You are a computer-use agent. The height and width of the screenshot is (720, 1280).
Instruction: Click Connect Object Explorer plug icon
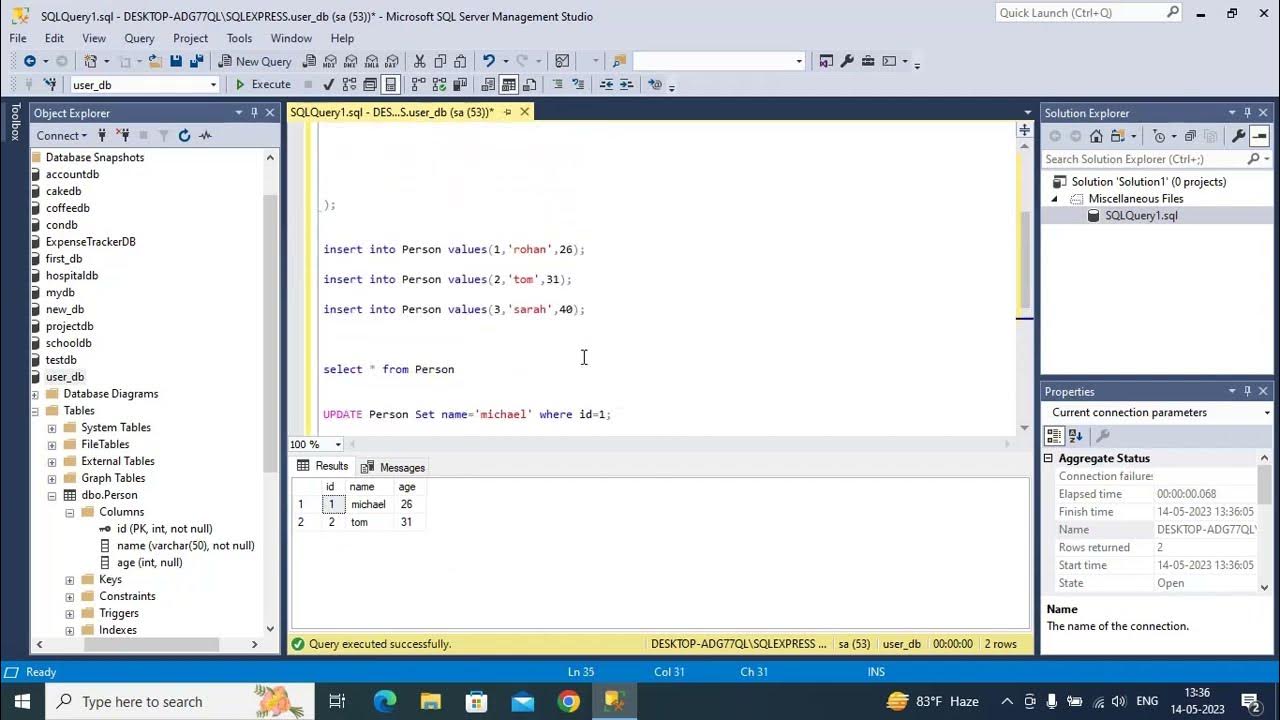click(x=102, y=135)
